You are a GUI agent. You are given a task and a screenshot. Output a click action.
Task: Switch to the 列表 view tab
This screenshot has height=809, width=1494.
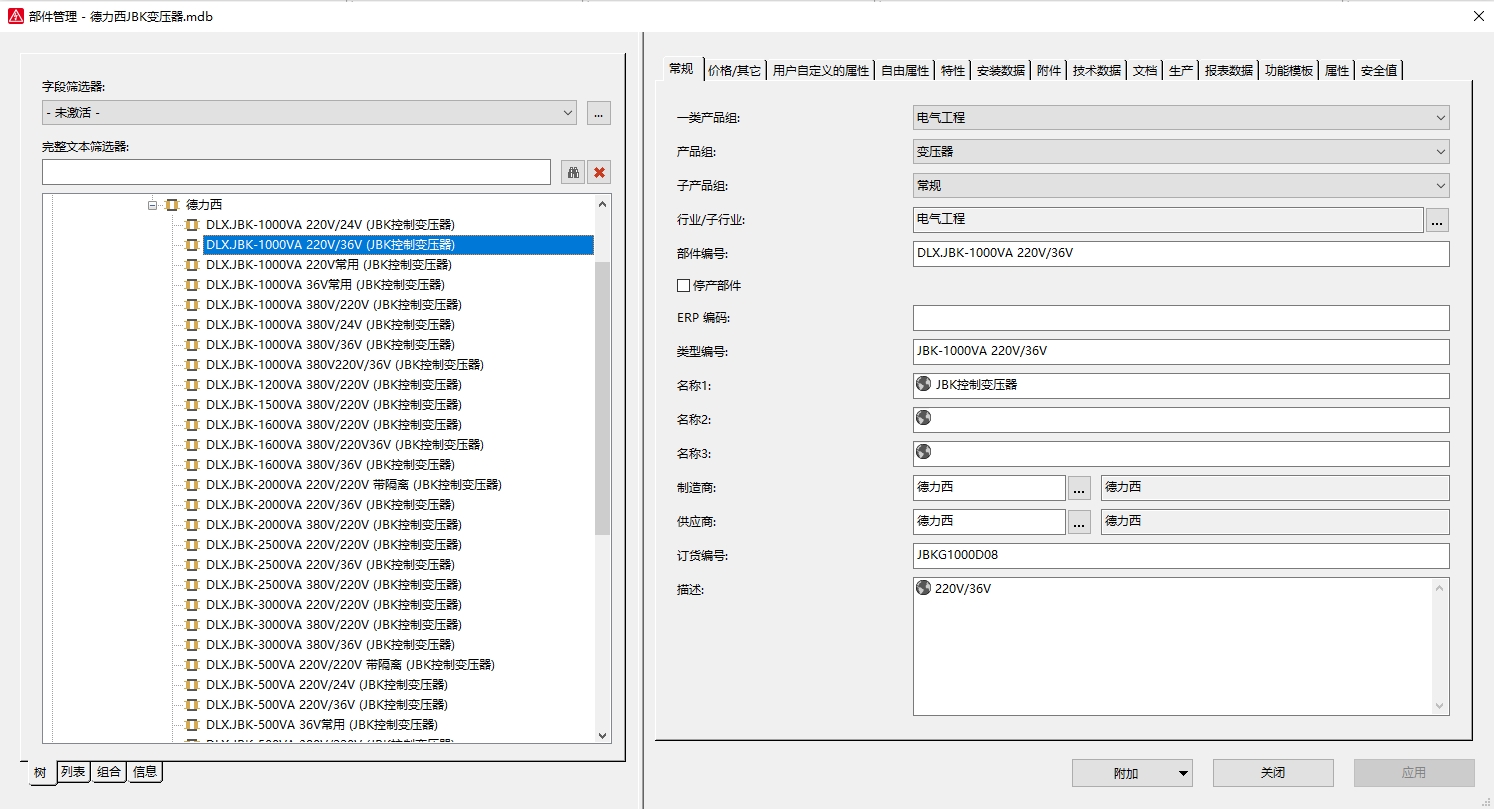click(x=73, y=772)
